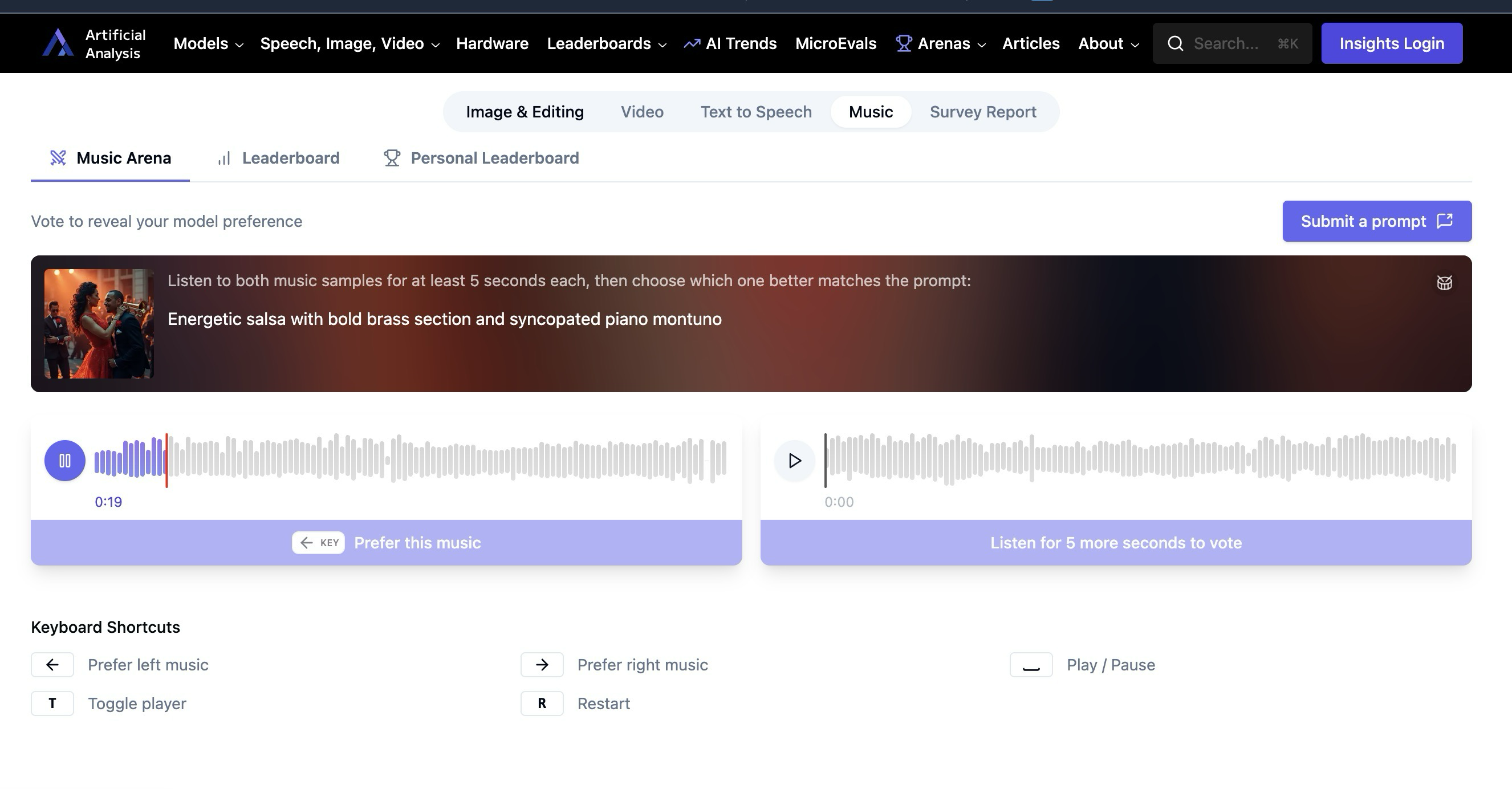Open the About dropdown menu
Screen dimensions: 1512x789
point(1108,43)
